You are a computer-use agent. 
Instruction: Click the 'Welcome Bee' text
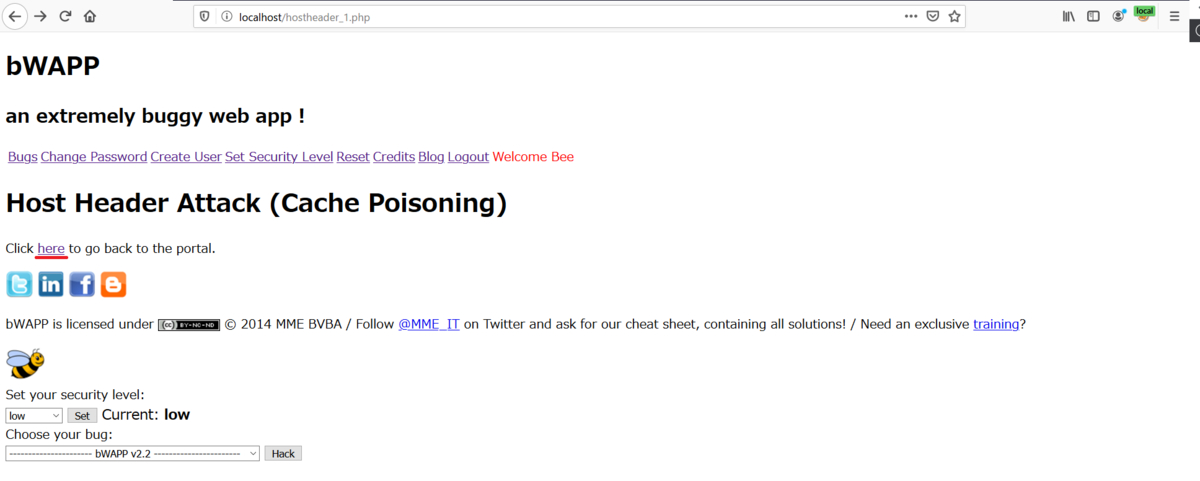tap(533, 157)
